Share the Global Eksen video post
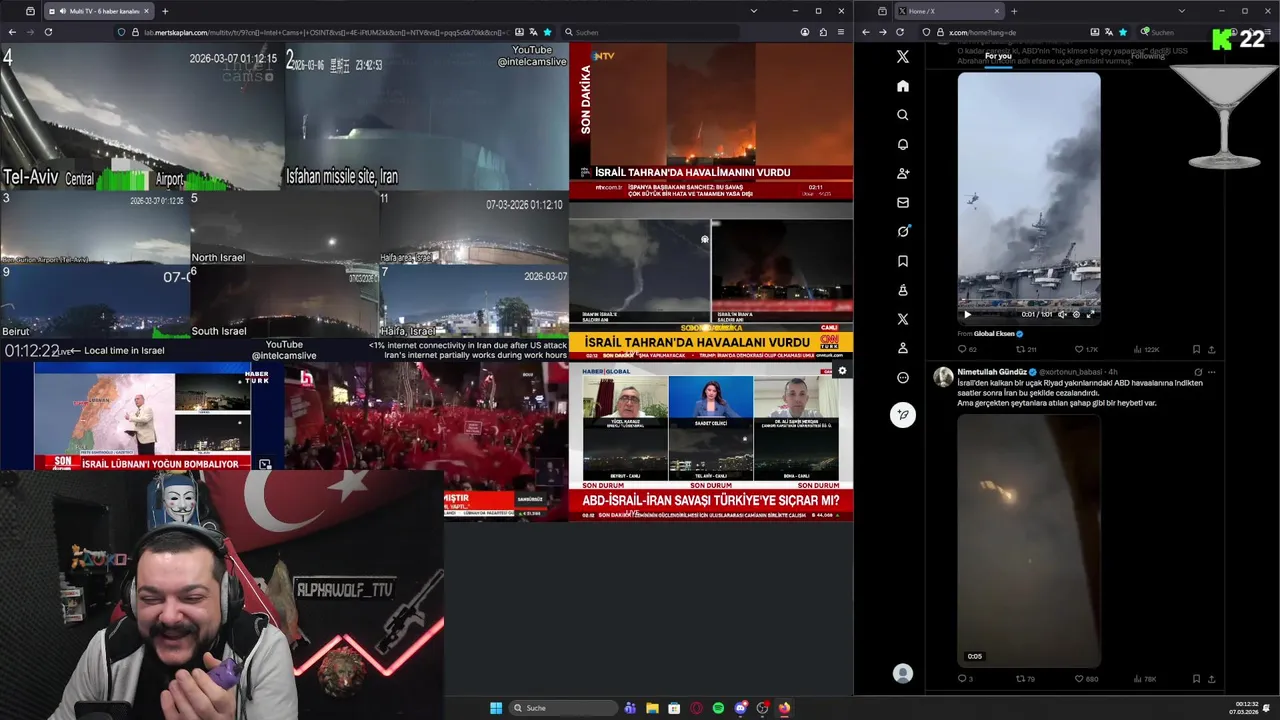Screen dimensions: 1280x720 (x=1212, y=349)
